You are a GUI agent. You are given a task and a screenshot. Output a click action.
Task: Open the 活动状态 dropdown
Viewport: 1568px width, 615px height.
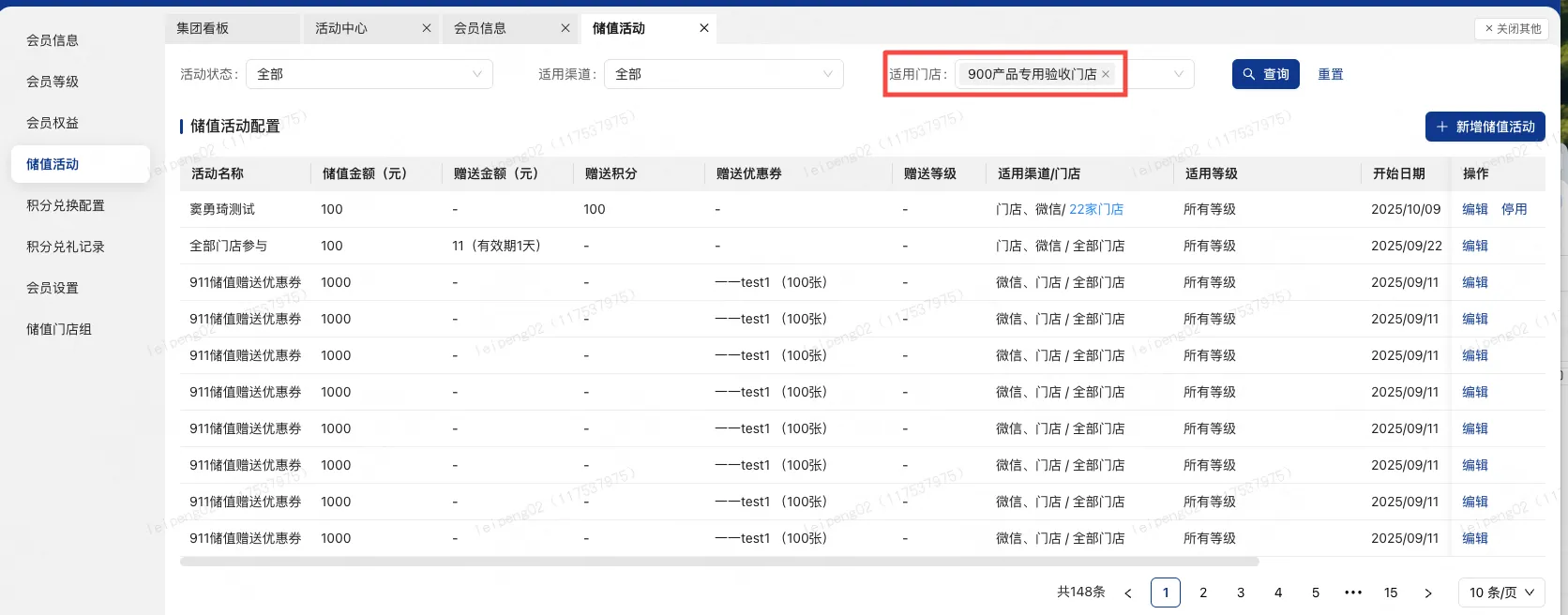[369, 74]
